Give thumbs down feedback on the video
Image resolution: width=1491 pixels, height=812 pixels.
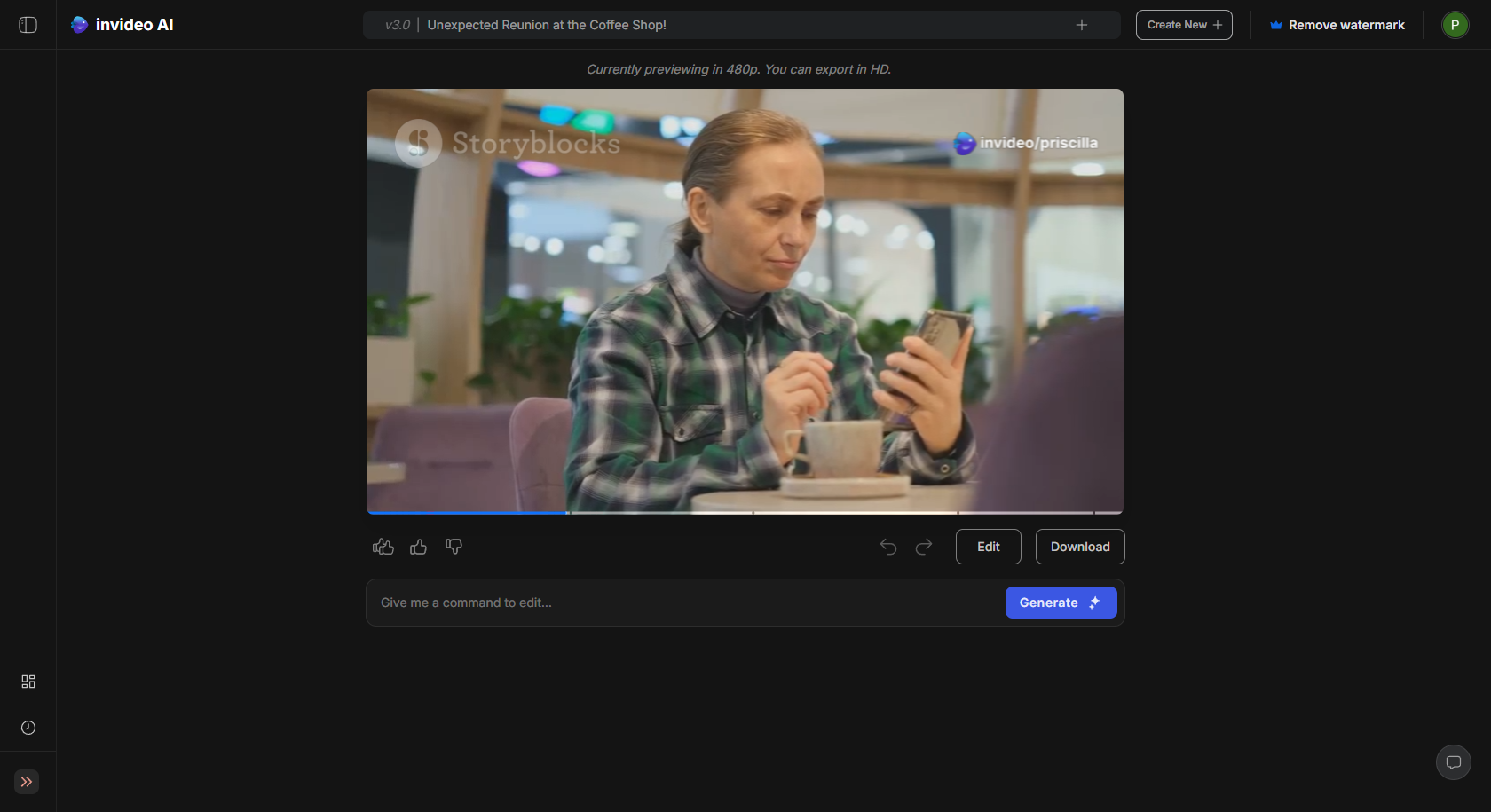pyautogui.click(x=454, y=547)
